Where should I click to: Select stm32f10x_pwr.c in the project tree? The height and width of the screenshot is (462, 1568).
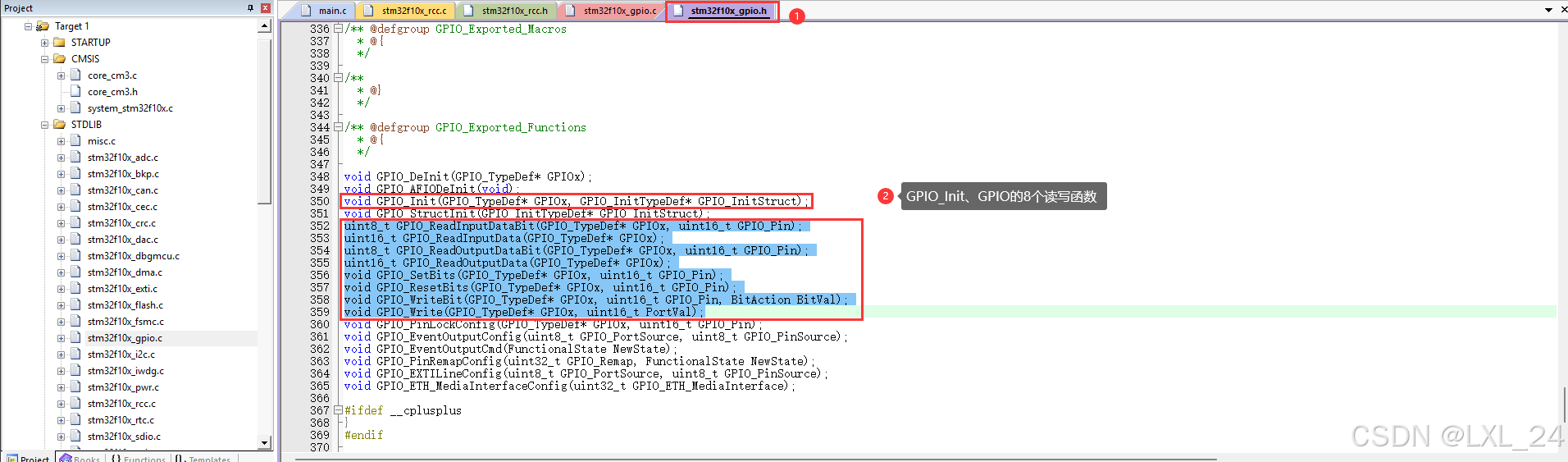(123, 387)
